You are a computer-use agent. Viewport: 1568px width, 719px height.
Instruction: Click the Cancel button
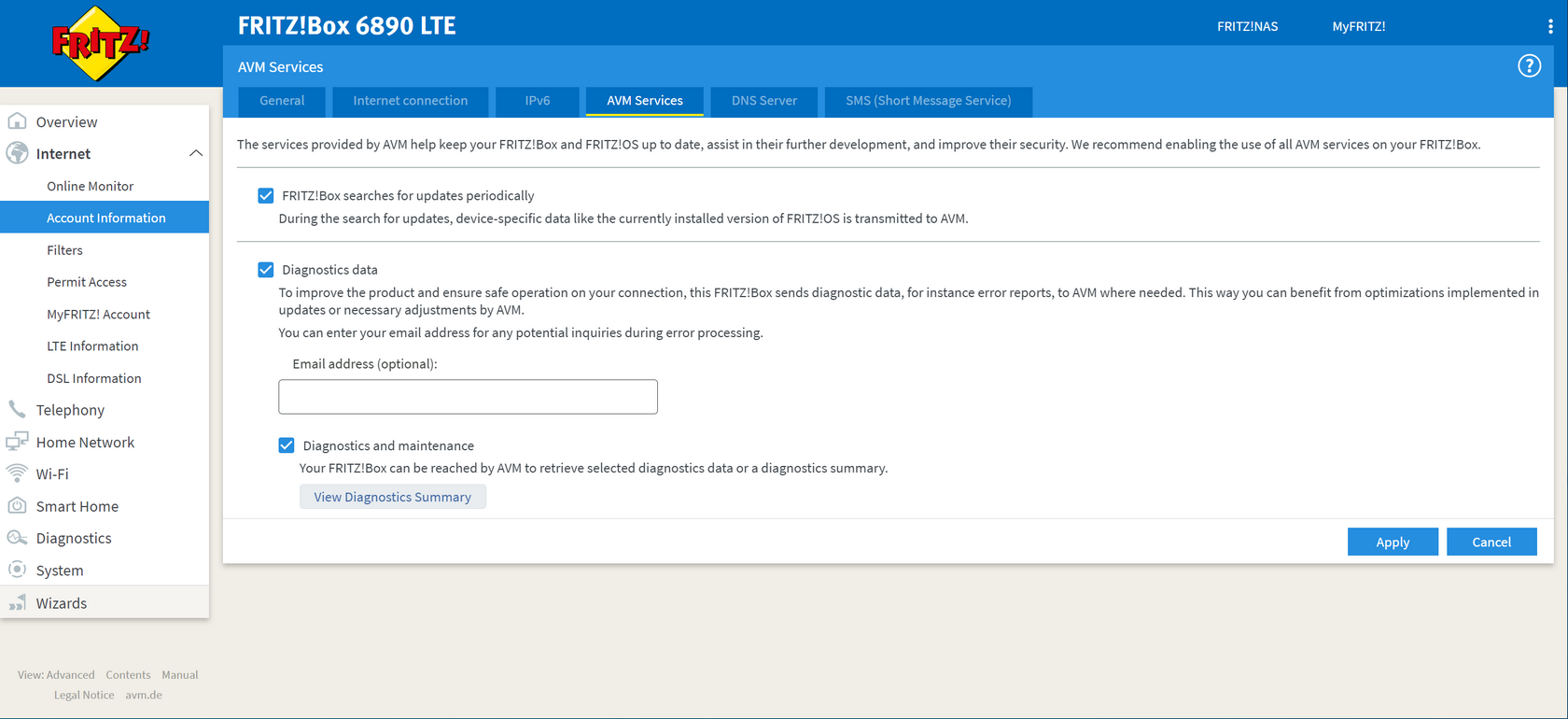click(1491, 542)
